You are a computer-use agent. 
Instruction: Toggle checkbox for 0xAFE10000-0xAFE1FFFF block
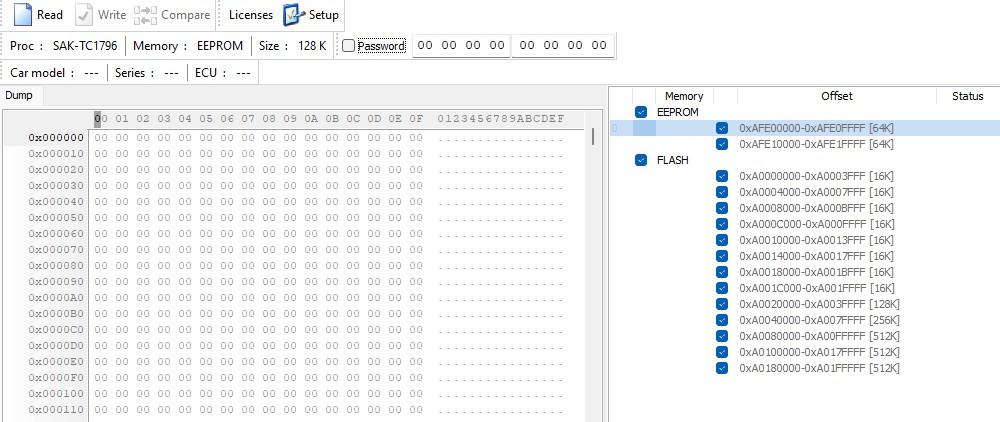point(722,144)
